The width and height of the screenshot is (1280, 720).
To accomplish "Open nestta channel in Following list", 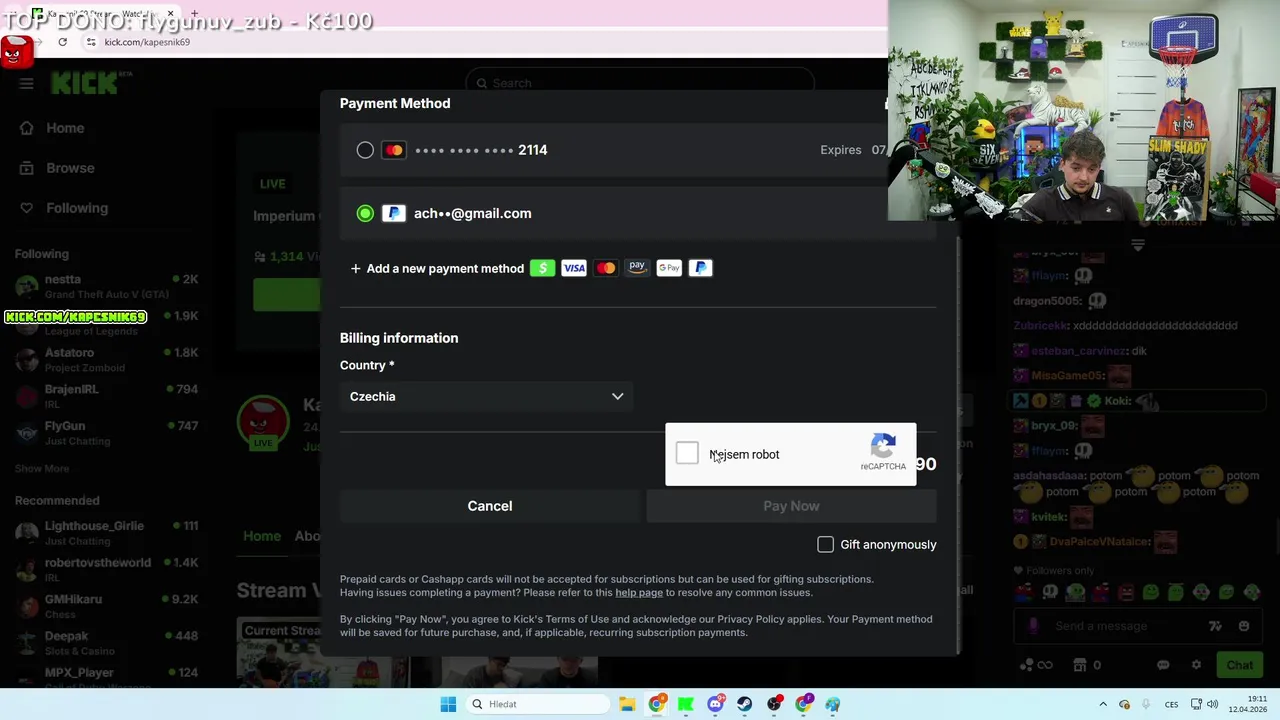I will pos(106,286).
